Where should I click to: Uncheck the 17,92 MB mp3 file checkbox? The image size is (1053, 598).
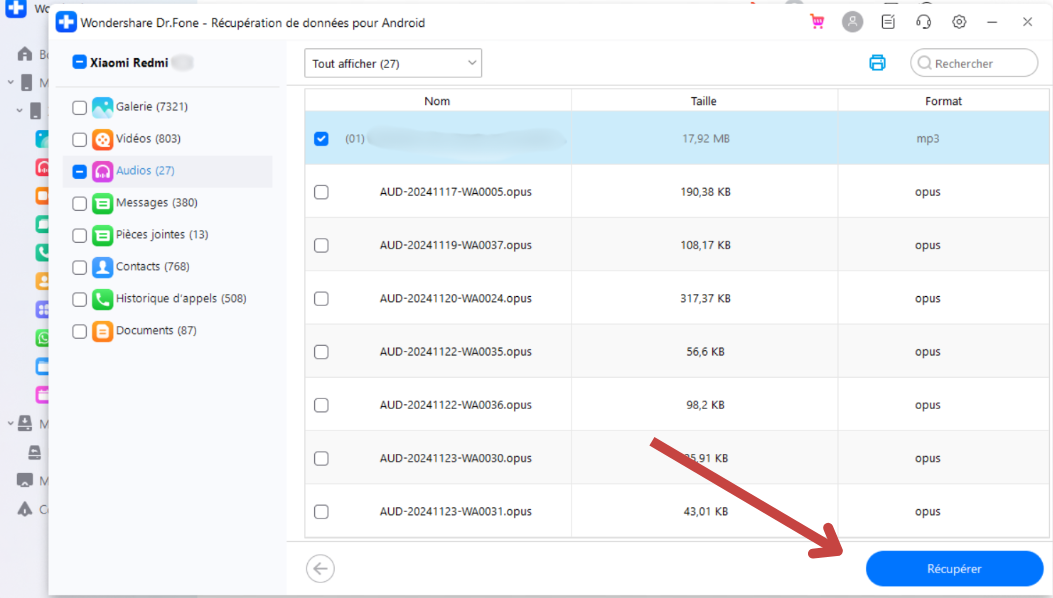coord(321,138)
